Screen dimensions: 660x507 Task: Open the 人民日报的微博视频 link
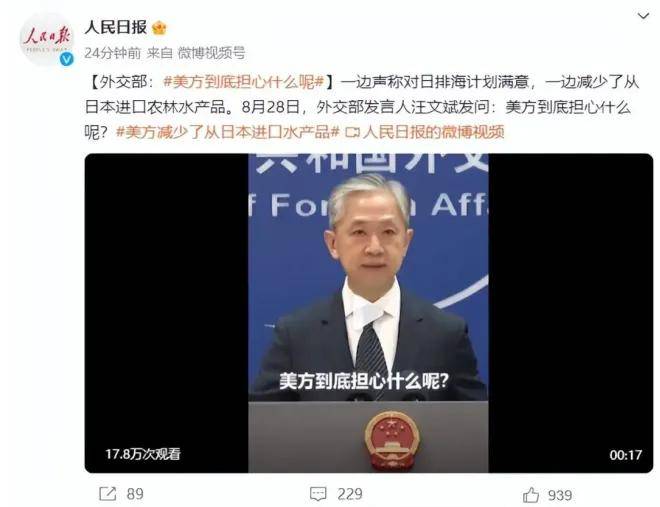tap(433, 132)
